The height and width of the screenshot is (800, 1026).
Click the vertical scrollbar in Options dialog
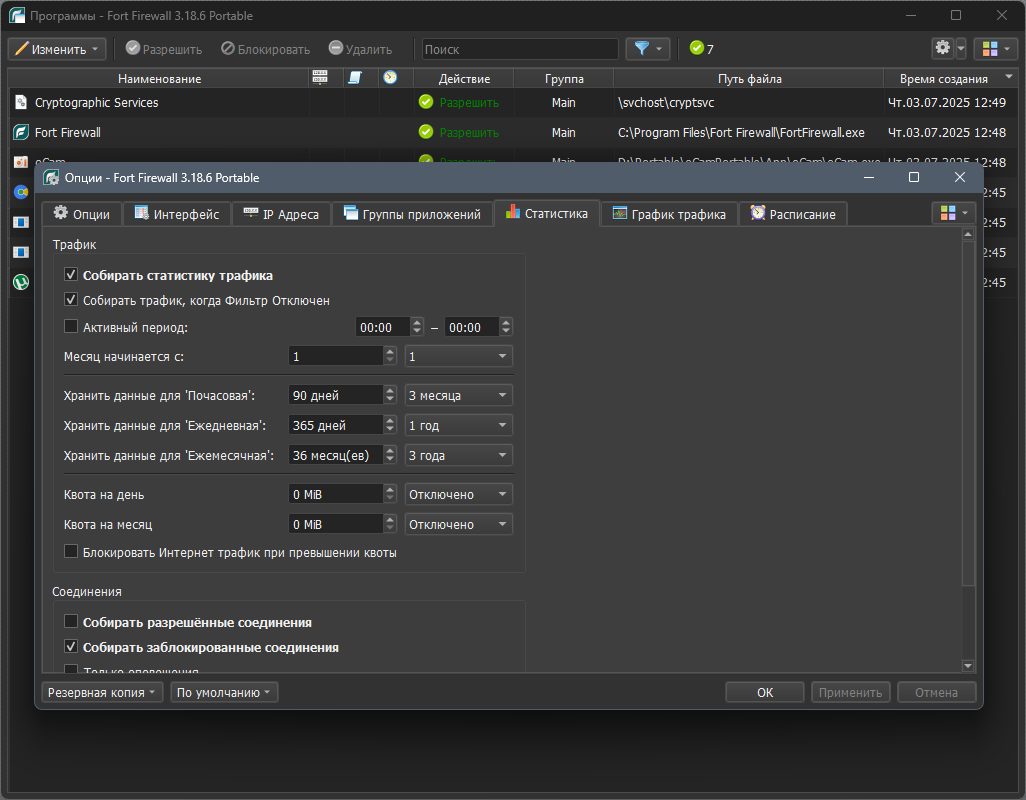pos(968,413)
